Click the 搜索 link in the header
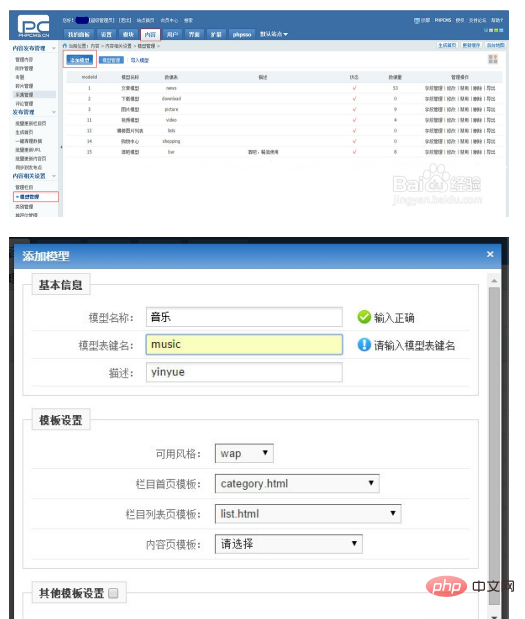 point(188,20)
